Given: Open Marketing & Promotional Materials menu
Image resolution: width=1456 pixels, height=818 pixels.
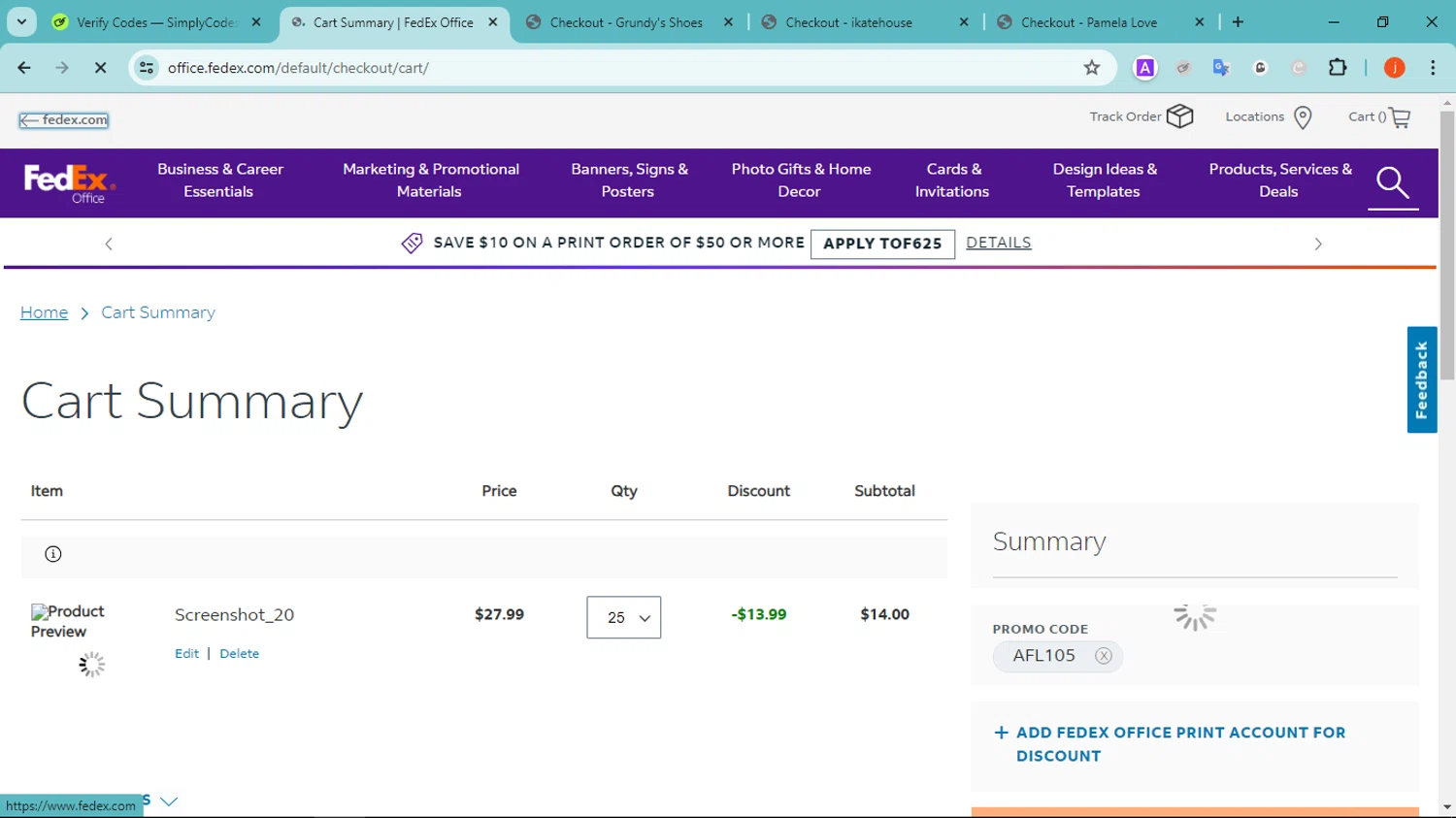Looking at the screenshot, I should coord(430,180).
